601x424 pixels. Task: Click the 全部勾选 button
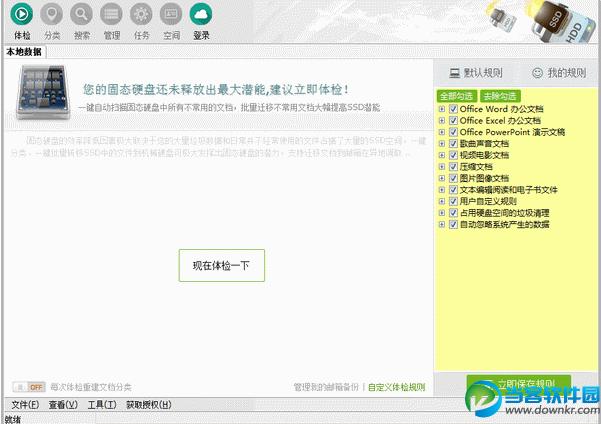[456, 96]
